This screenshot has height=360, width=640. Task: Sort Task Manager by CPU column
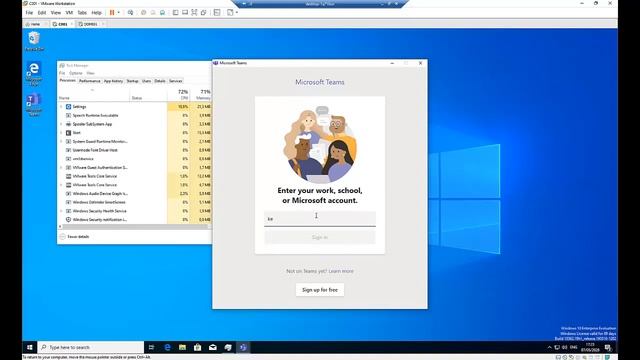tap(179, 94)
